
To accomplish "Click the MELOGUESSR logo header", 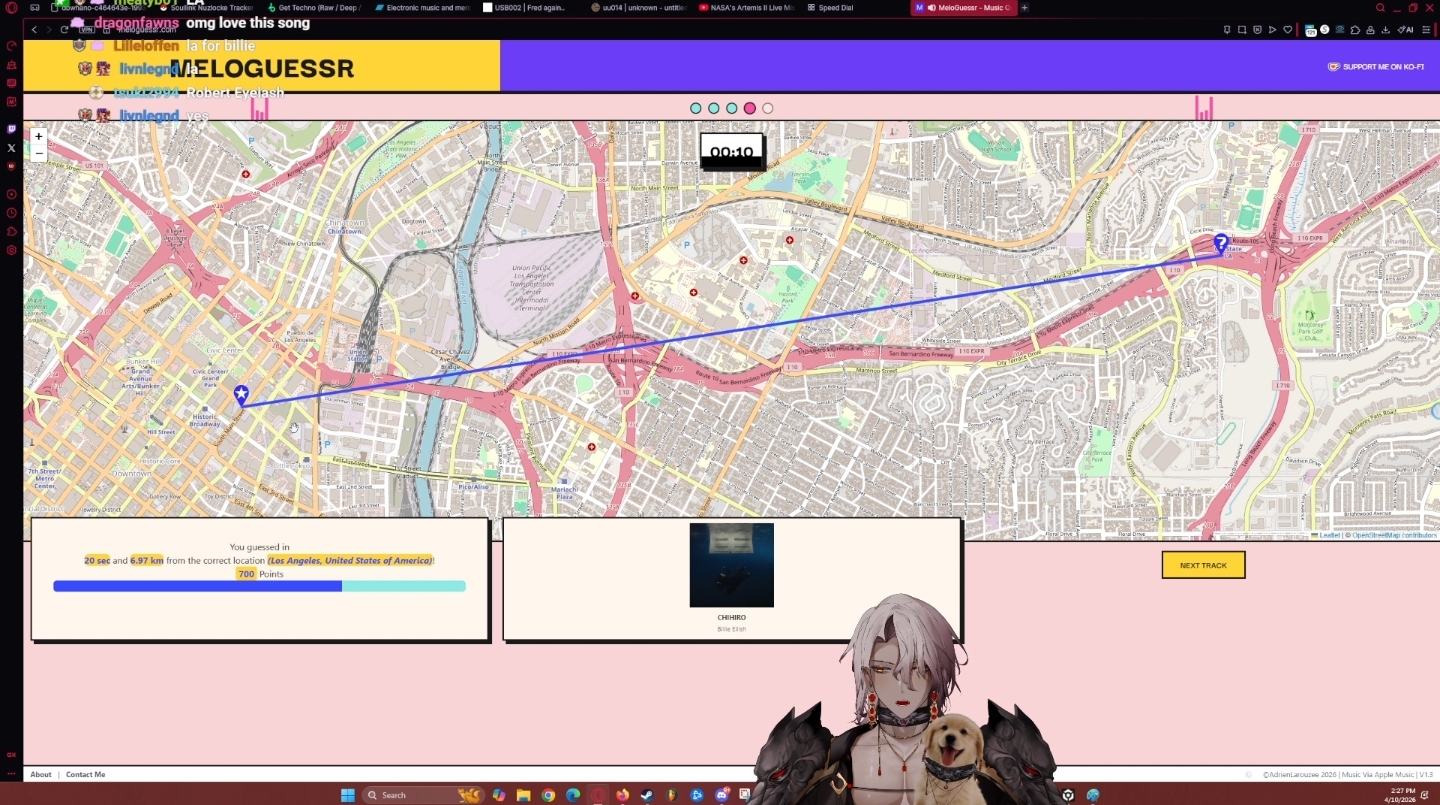I will [x=263, y=68].
